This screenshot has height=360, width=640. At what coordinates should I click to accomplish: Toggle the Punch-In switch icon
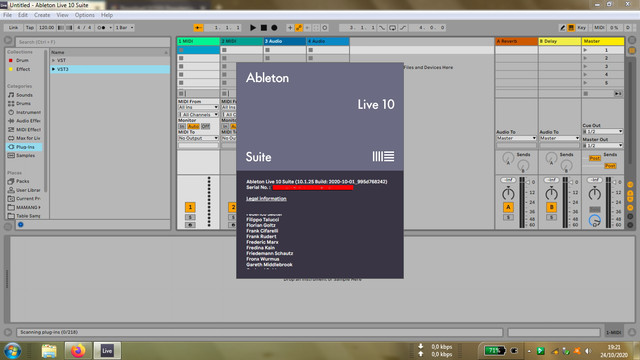click(x=382, y=28)
